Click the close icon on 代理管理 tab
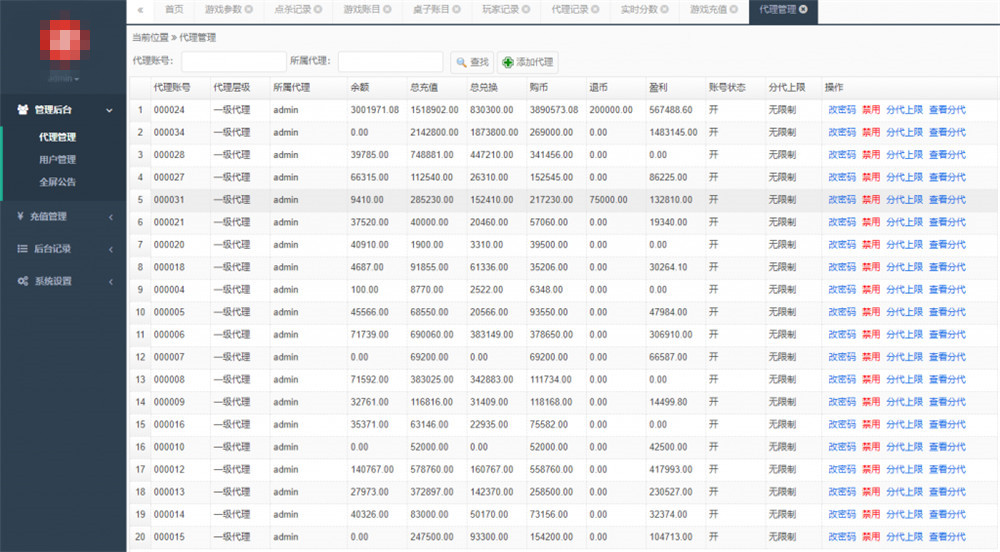The height and width of the screenshot is (552, 1000). 804,10
